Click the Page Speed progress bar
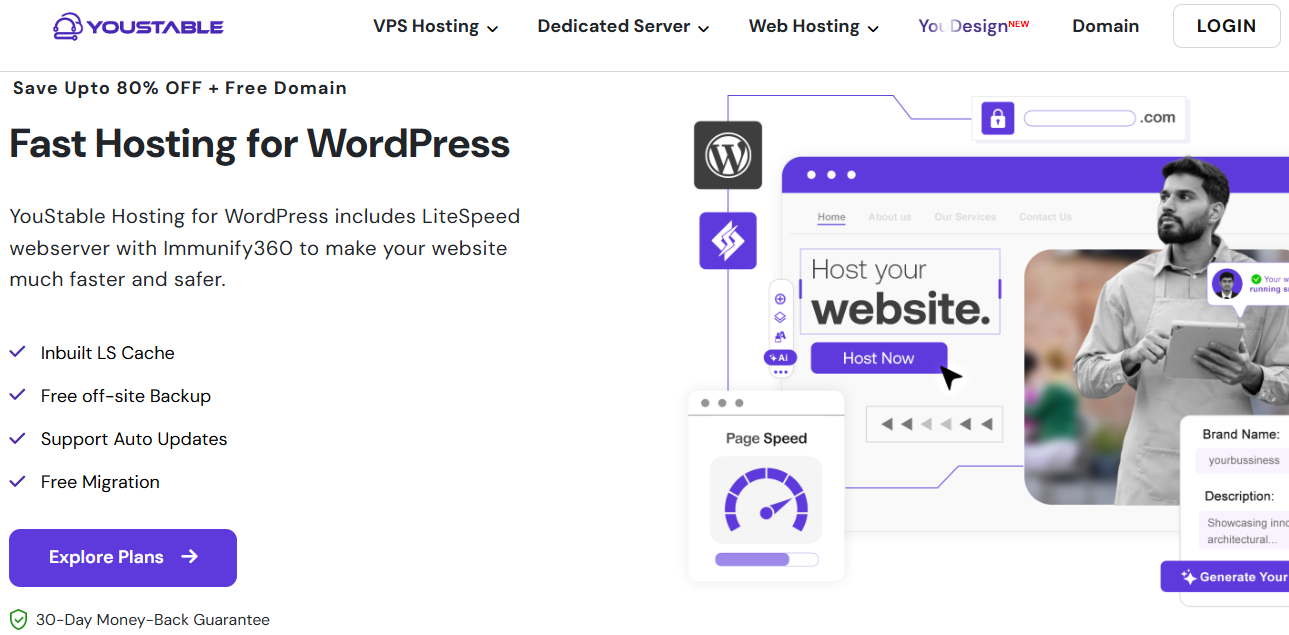Screen dimensions: 1289x635 point(766,559)
